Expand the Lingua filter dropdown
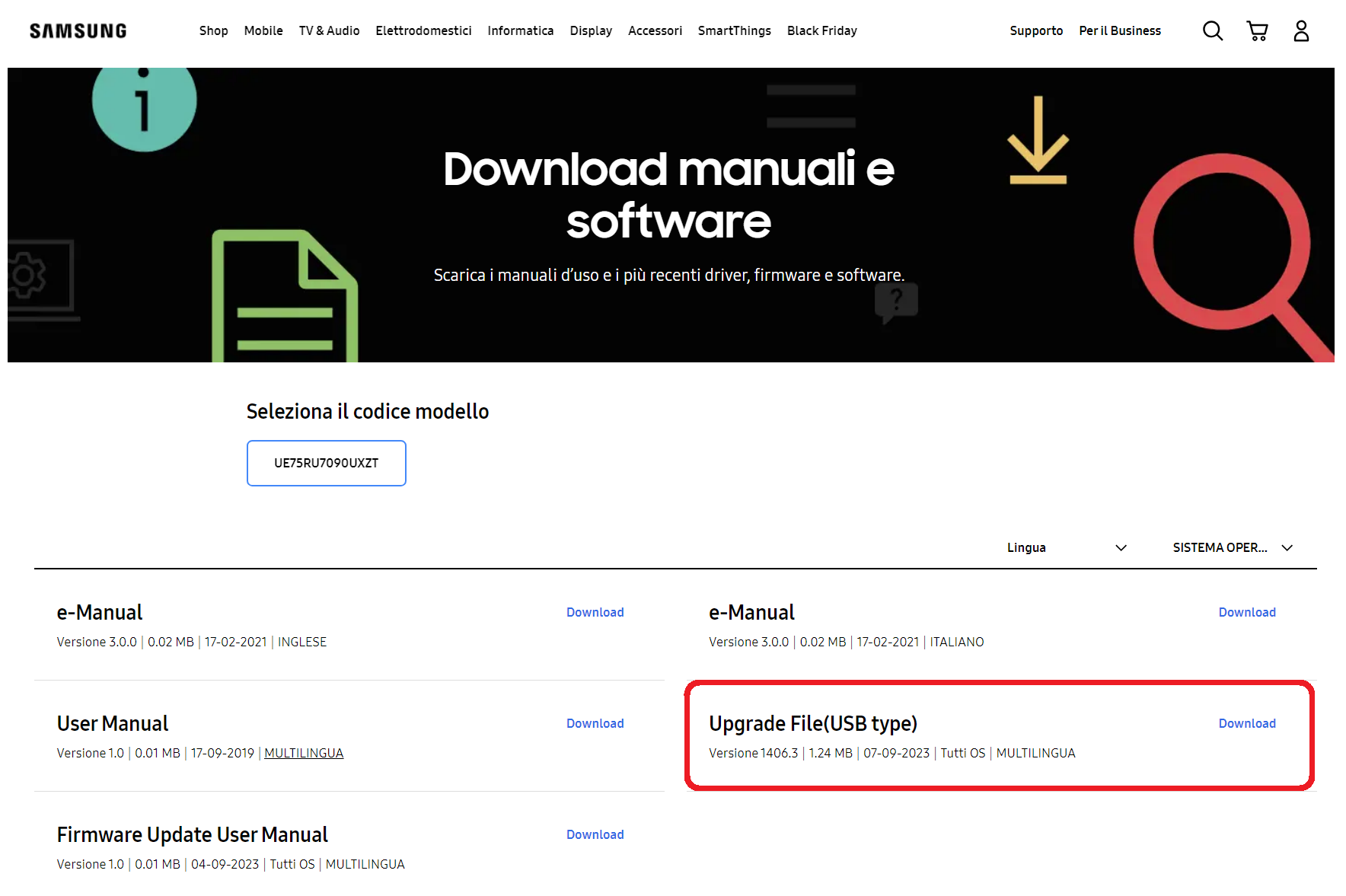 [1067, 547]
